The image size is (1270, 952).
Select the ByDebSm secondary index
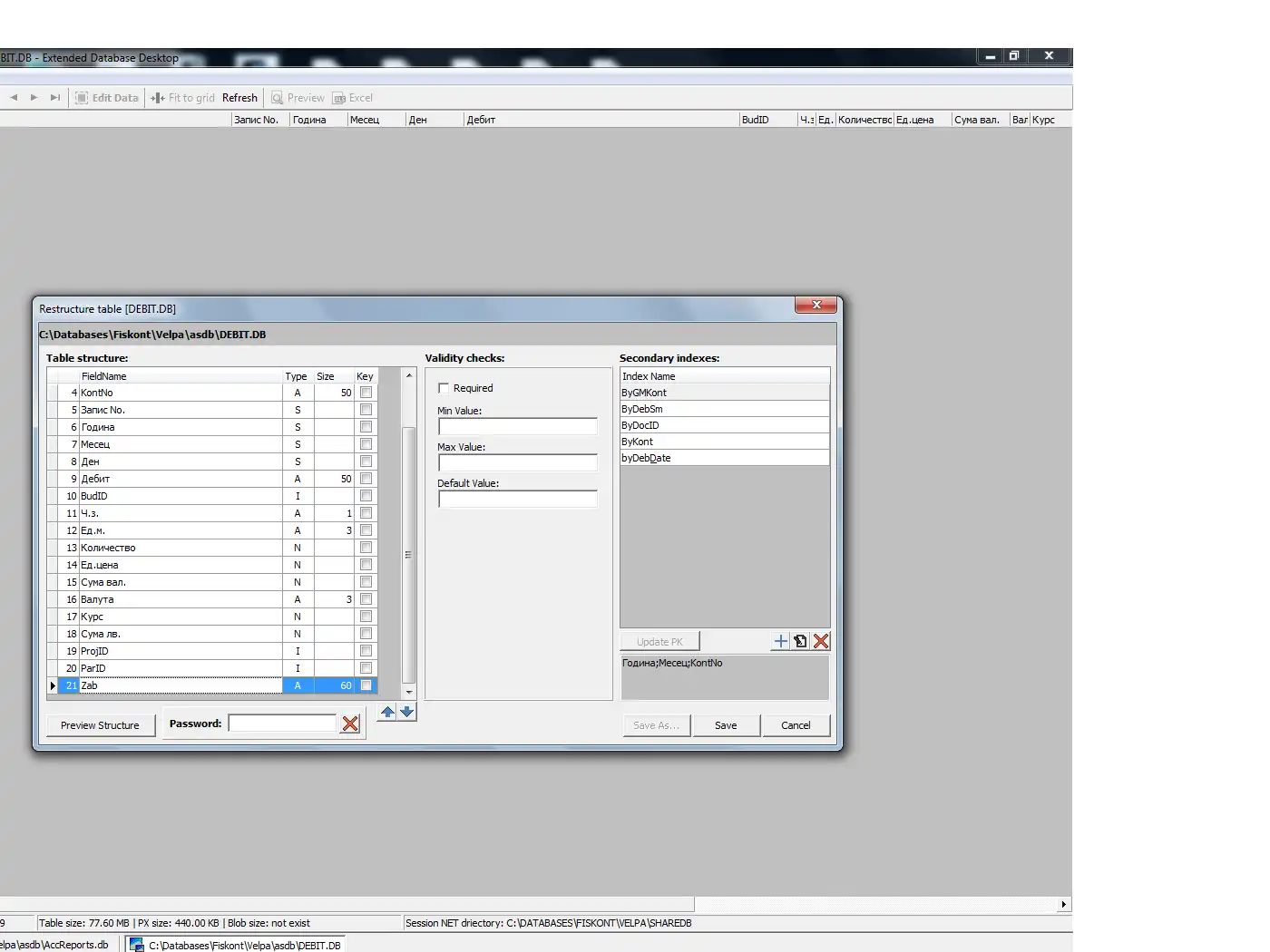[x=725, y=409]
